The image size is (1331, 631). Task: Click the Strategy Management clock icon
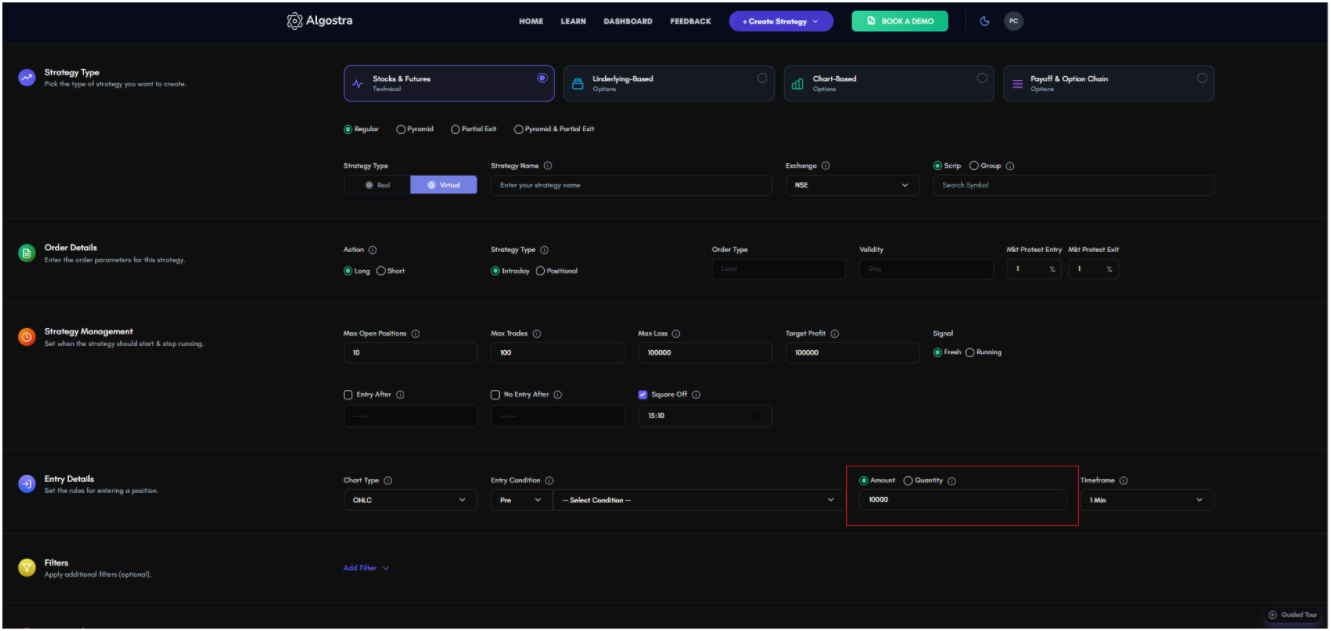pos(27,337)
